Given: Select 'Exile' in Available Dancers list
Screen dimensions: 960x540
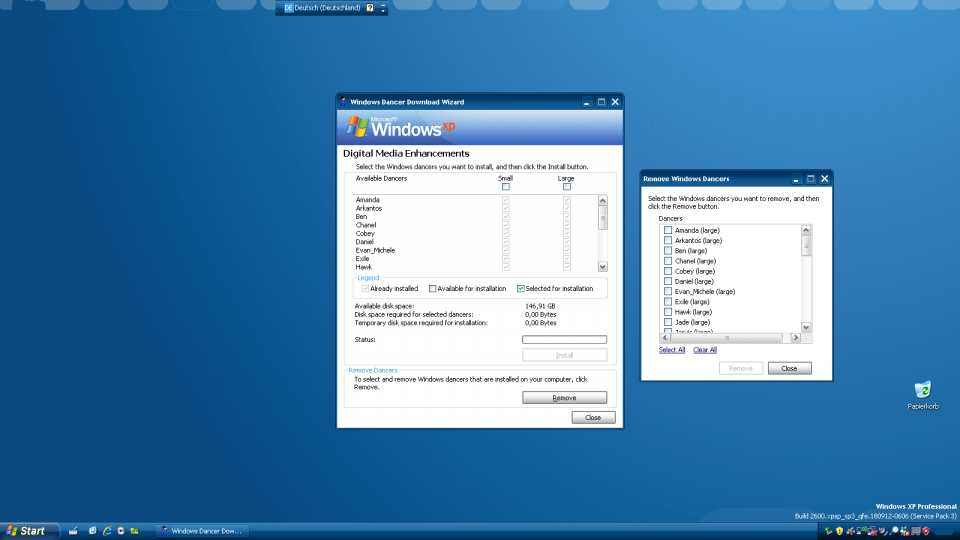Looking at the screenshot, I should [x=362, y=258].
